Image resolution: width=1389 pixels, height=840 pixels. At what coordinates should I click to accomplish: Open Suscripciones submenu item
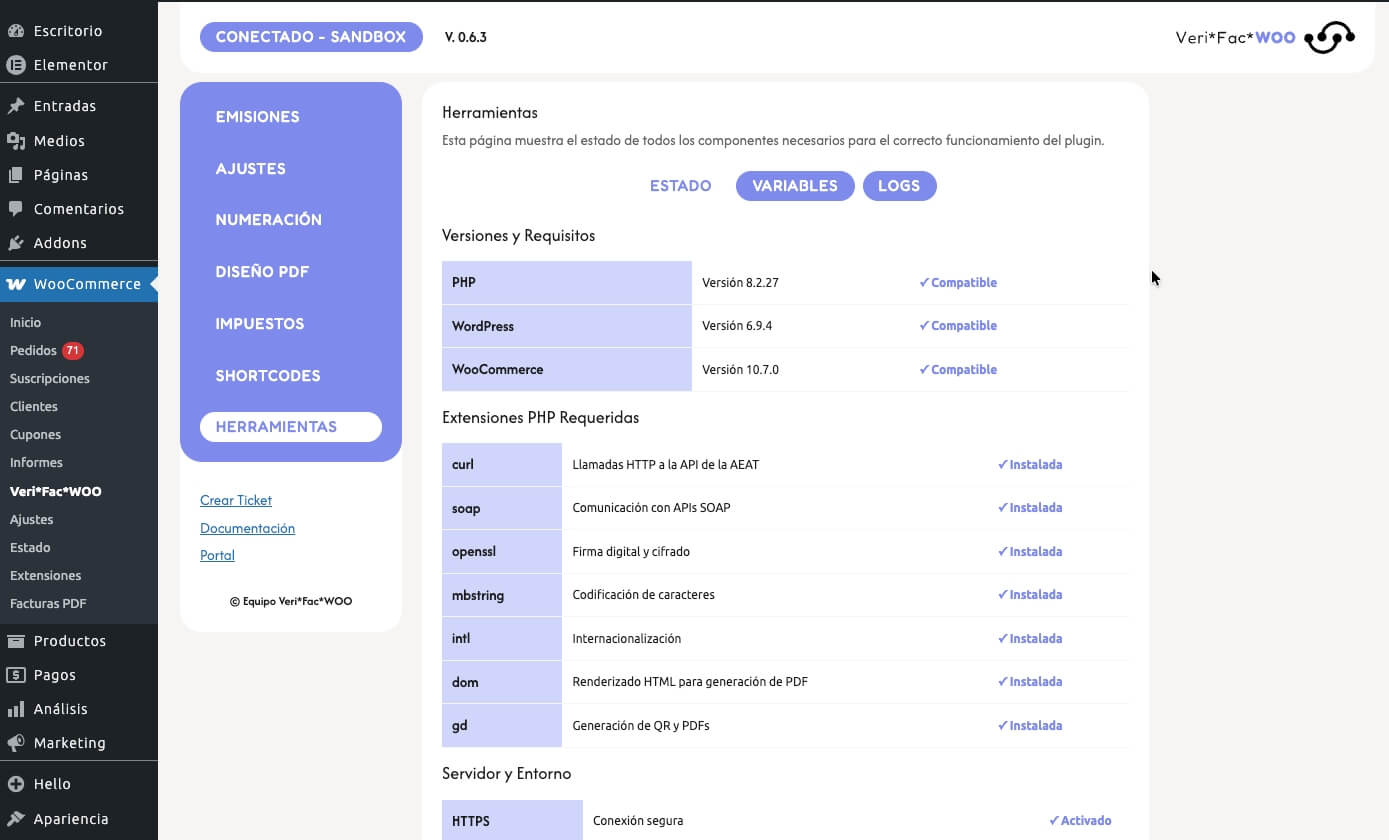[x=50, y=379]
